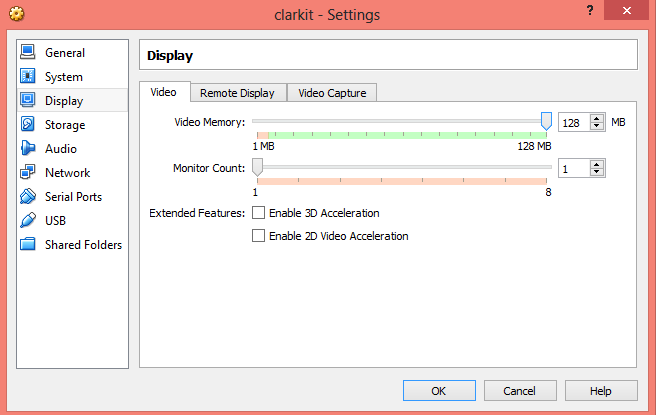Click the question mark help icon in title bar

tap(590, 10)
